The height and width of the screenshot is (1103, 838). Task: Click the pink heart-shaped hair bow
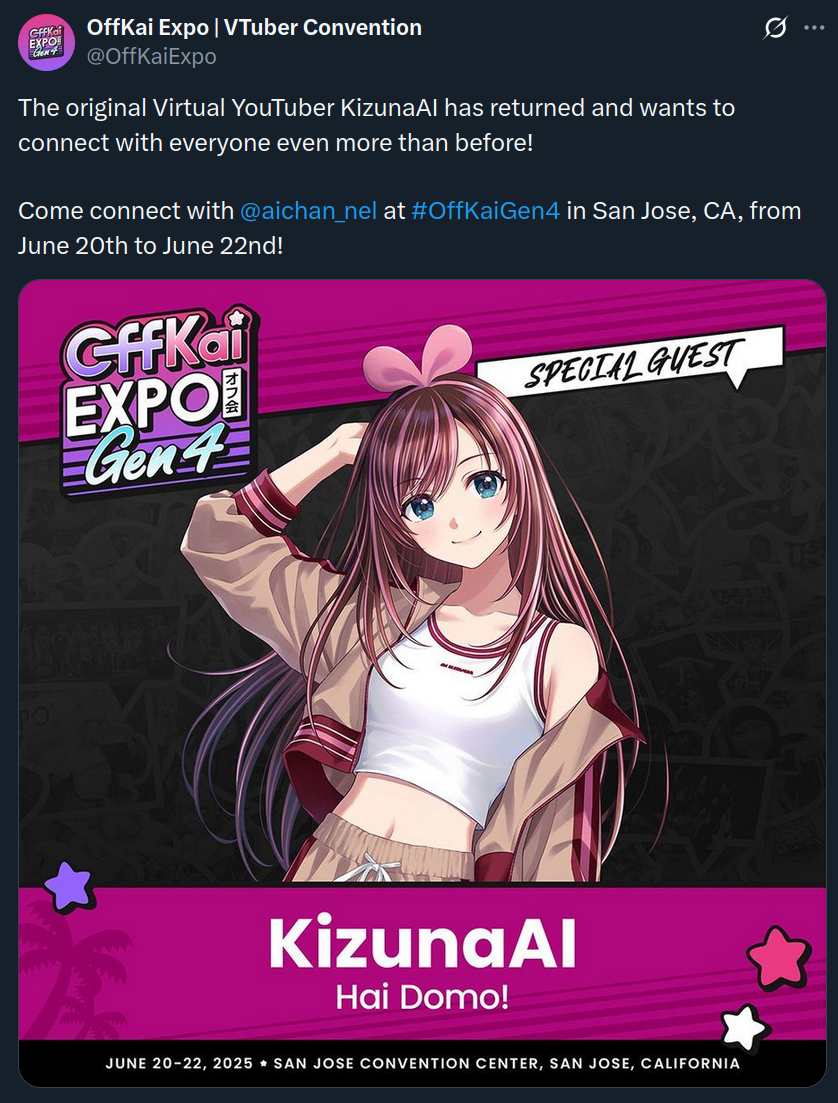[x=419, y=355]
